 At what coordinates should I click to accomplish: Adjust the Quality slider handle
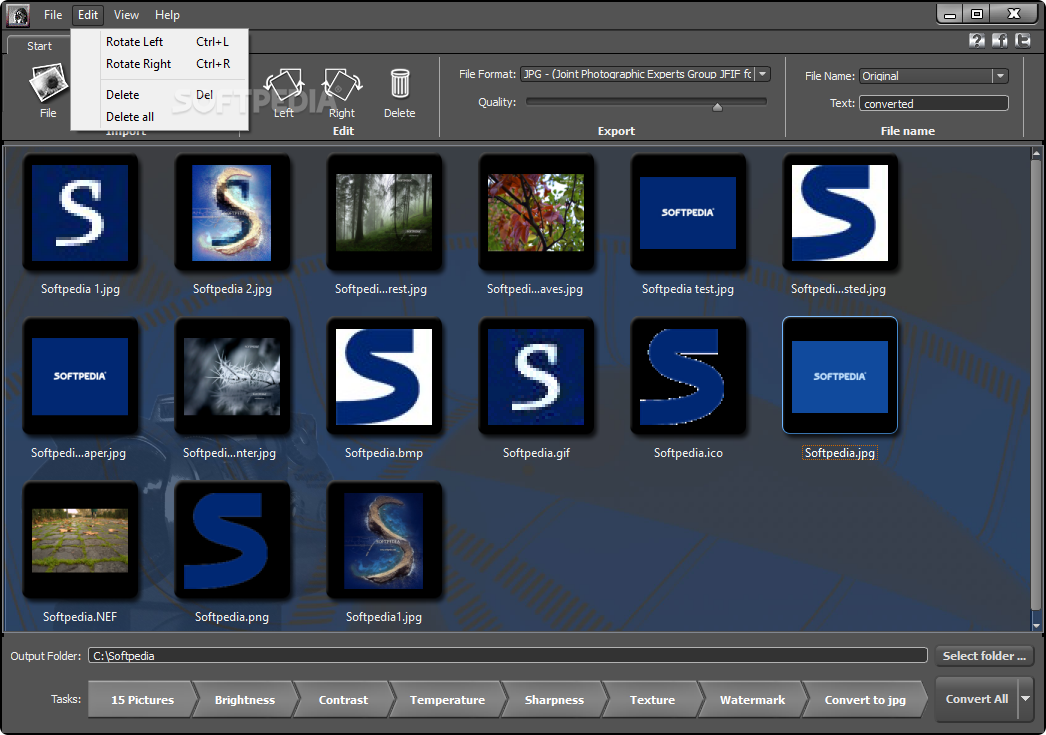click(717, 107)
